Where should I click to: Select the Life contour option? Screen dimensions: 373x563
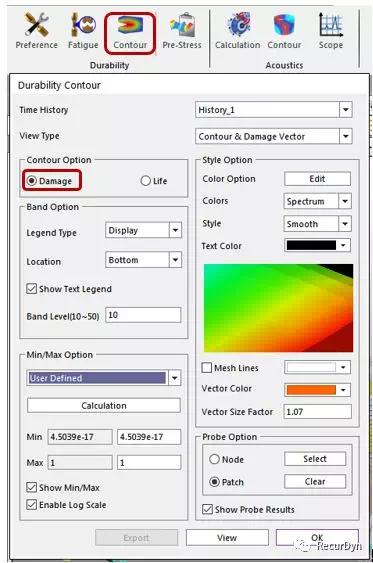145,181
